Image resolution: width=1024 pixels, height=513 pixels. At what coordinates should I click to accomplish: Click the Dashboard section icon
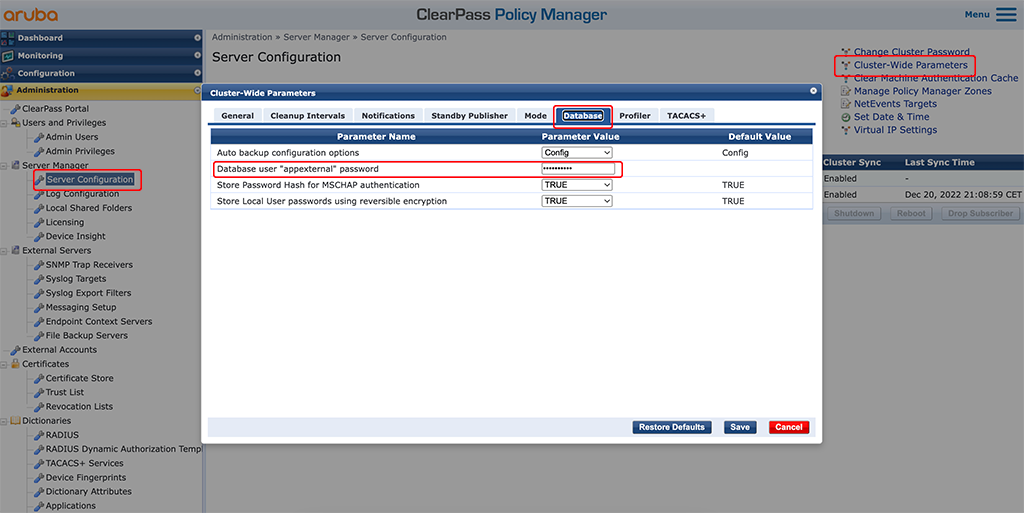tap(8, 38)
